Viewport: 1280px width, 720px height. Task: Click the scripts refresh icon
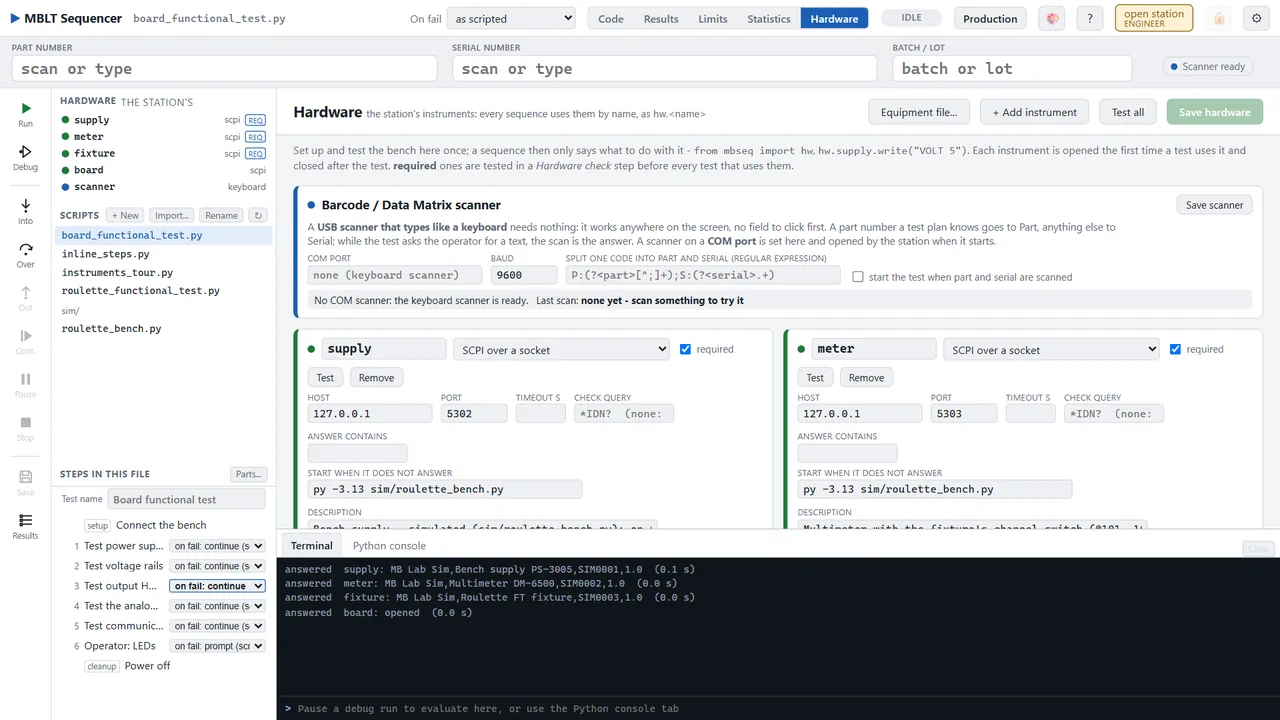[258, 215]
